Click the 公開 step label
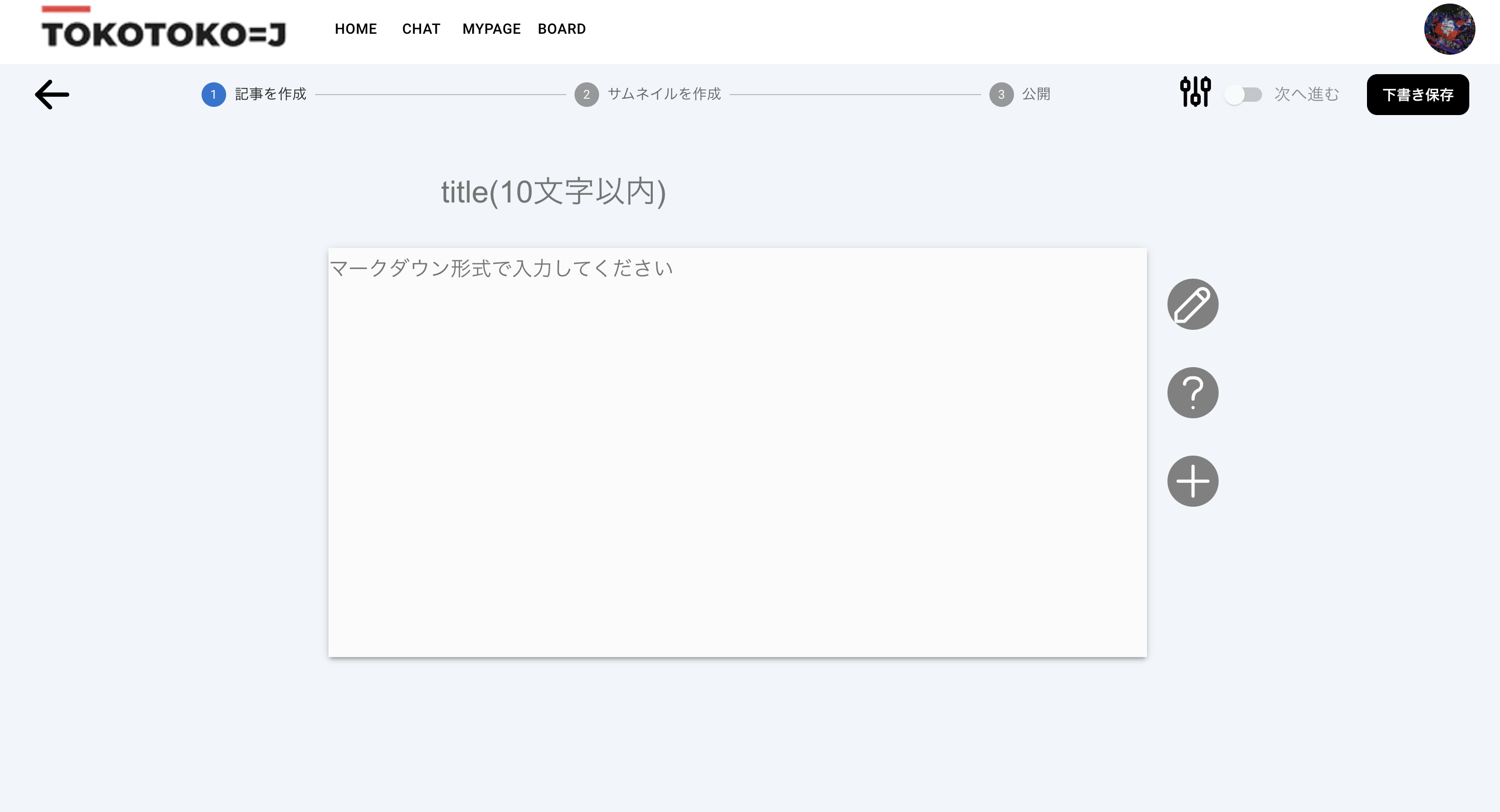 point(1035,94)
